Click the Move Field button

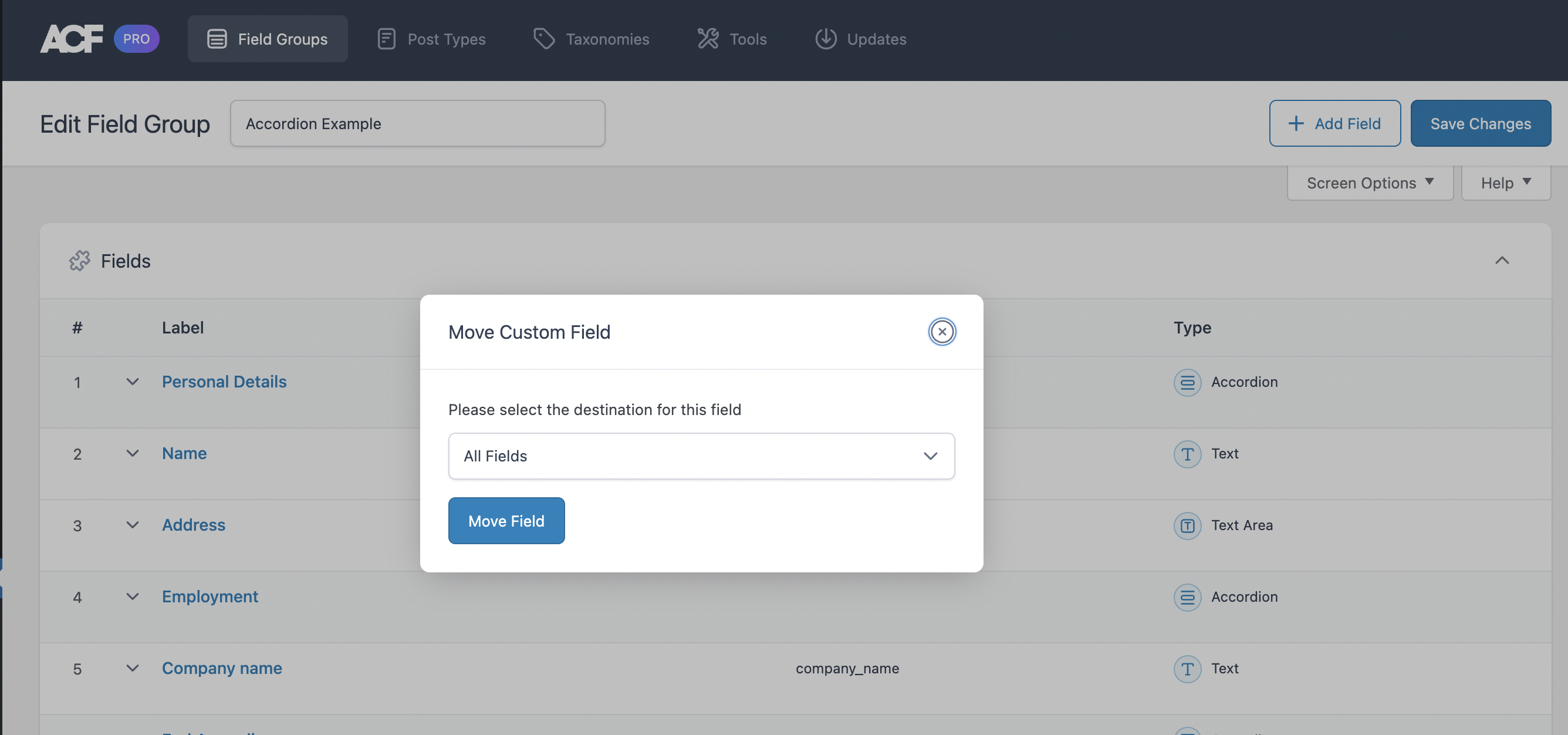[506, 520]
